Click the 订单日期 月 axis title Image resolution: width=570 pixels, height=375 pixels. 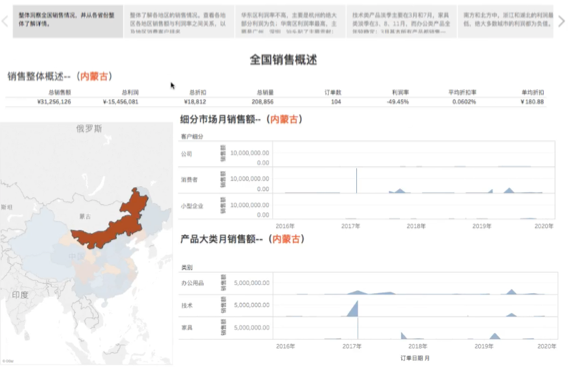click(415, 358)
